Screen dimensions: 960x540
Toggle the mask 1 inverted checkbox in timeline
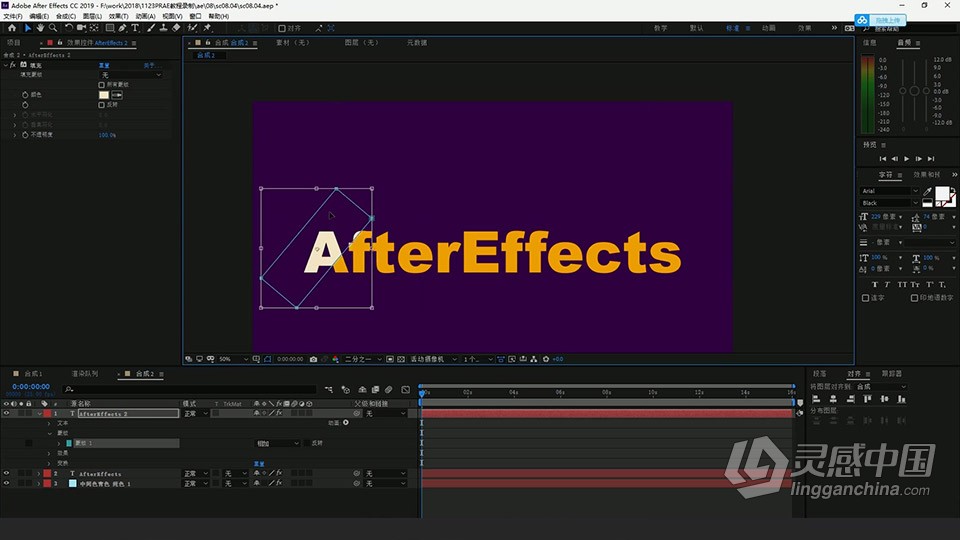[x=307, y=443]
